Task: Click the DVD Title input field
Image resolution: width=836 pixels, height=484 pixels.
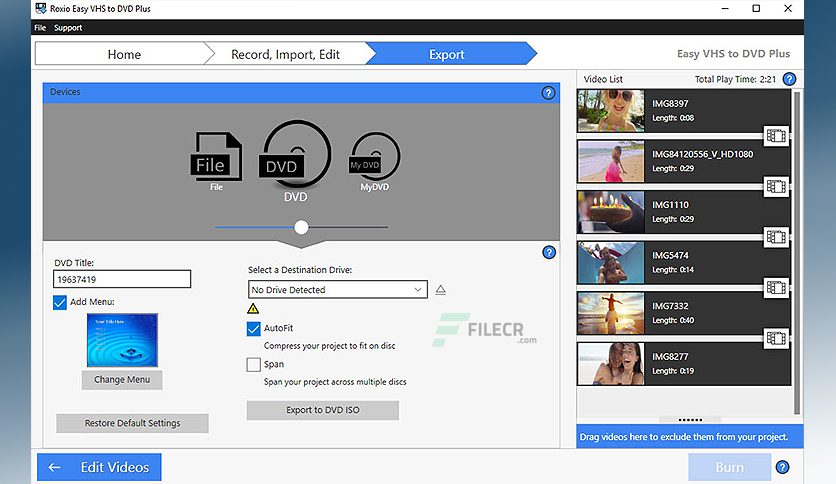Action: [x=122, y=279]
